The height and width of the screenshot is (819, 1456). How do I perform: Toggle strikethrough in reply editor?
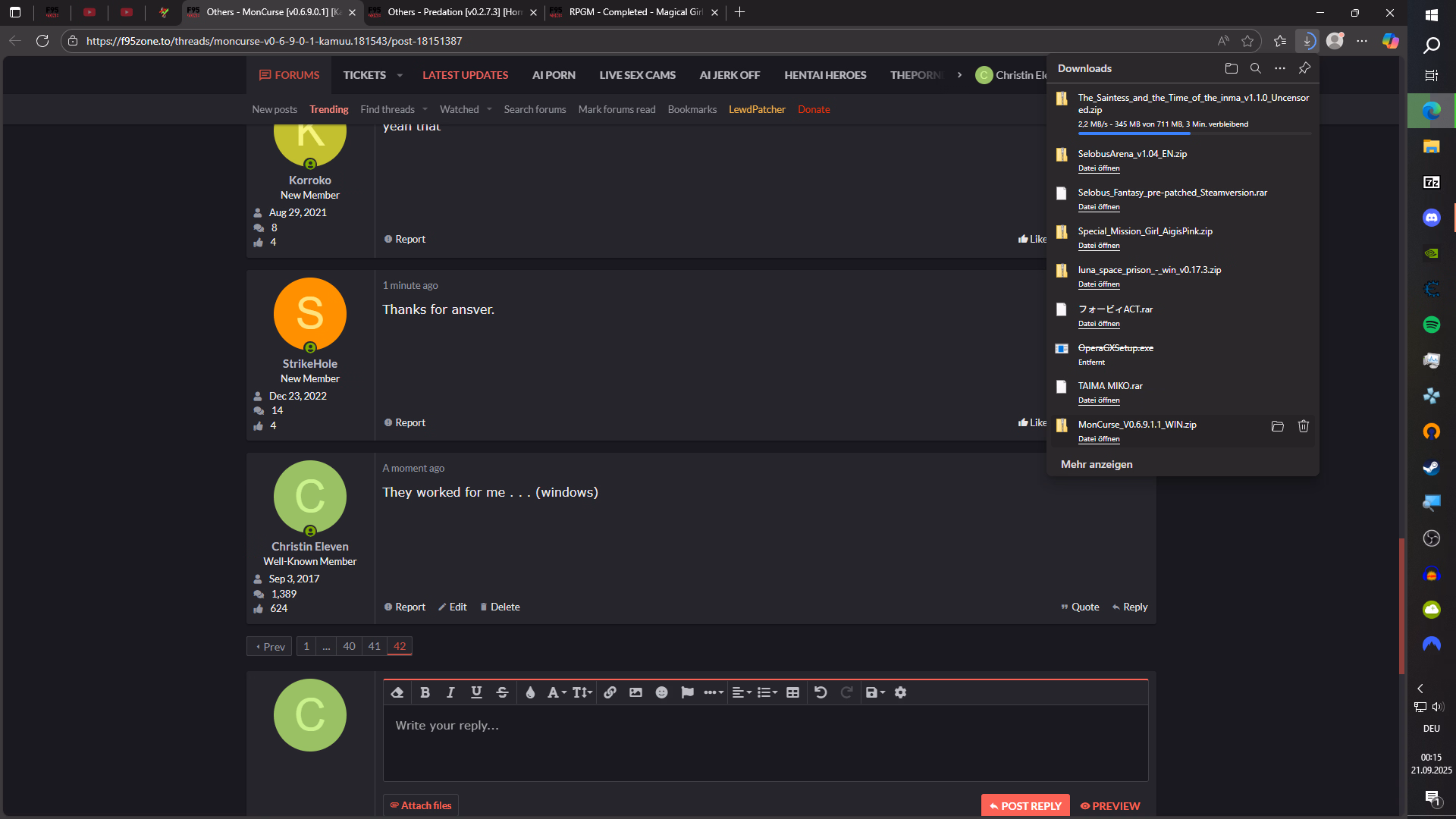(502, 692)
